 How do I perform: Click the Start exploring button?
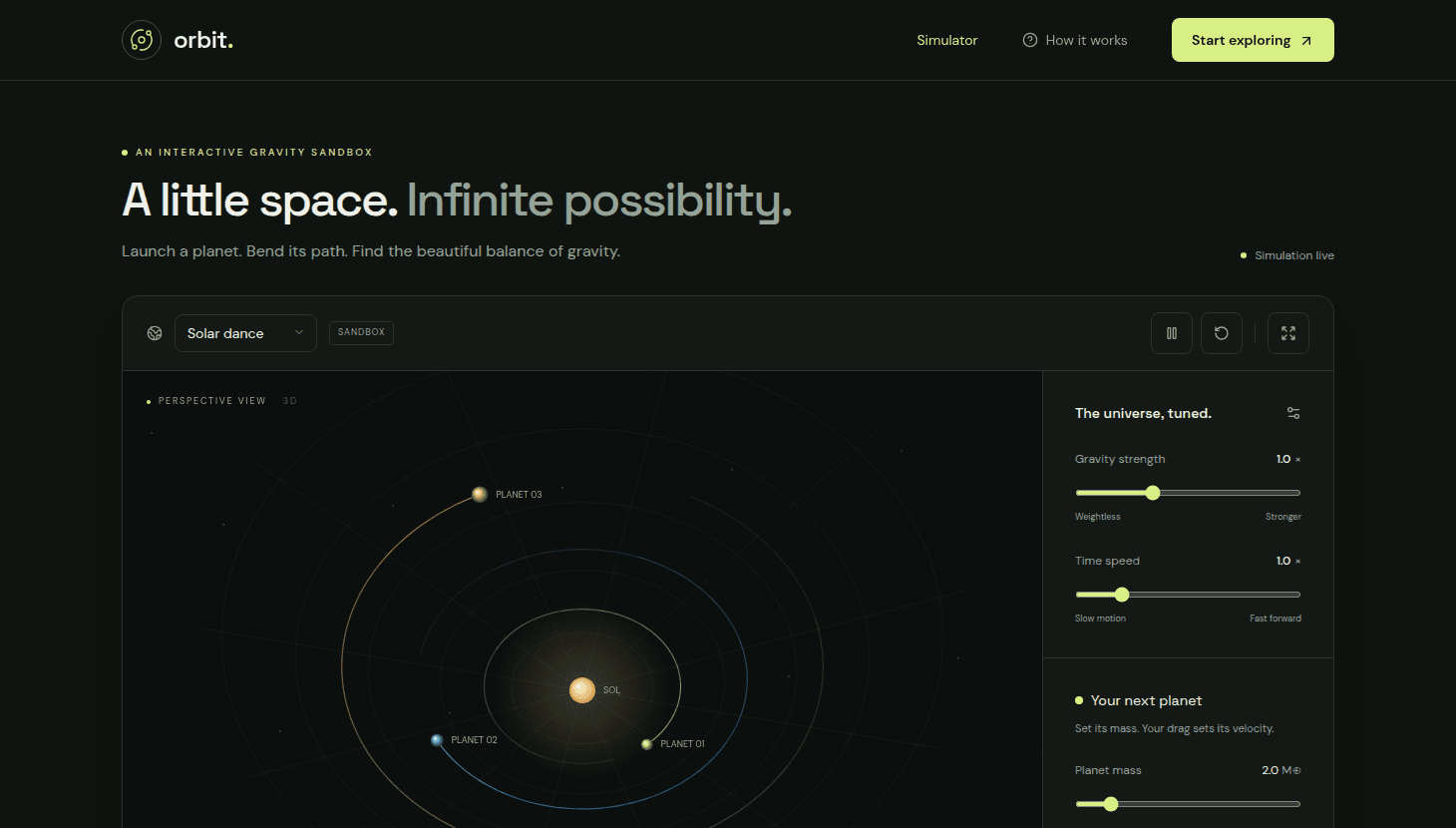pos(1253,40)
